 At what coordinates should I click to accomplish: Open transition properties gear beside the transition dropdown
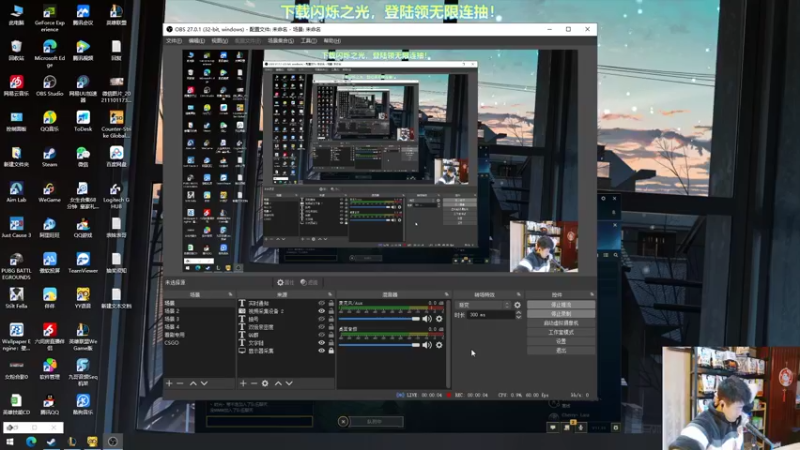[x=517, y=305]
